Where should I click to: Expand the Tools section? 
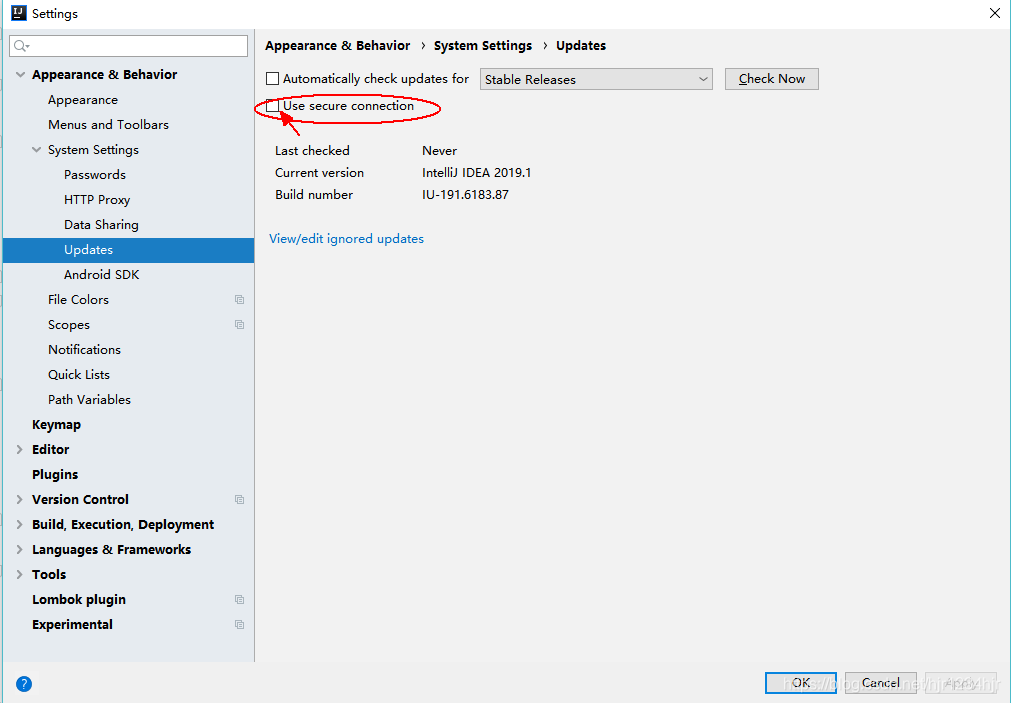coord(19,575)
